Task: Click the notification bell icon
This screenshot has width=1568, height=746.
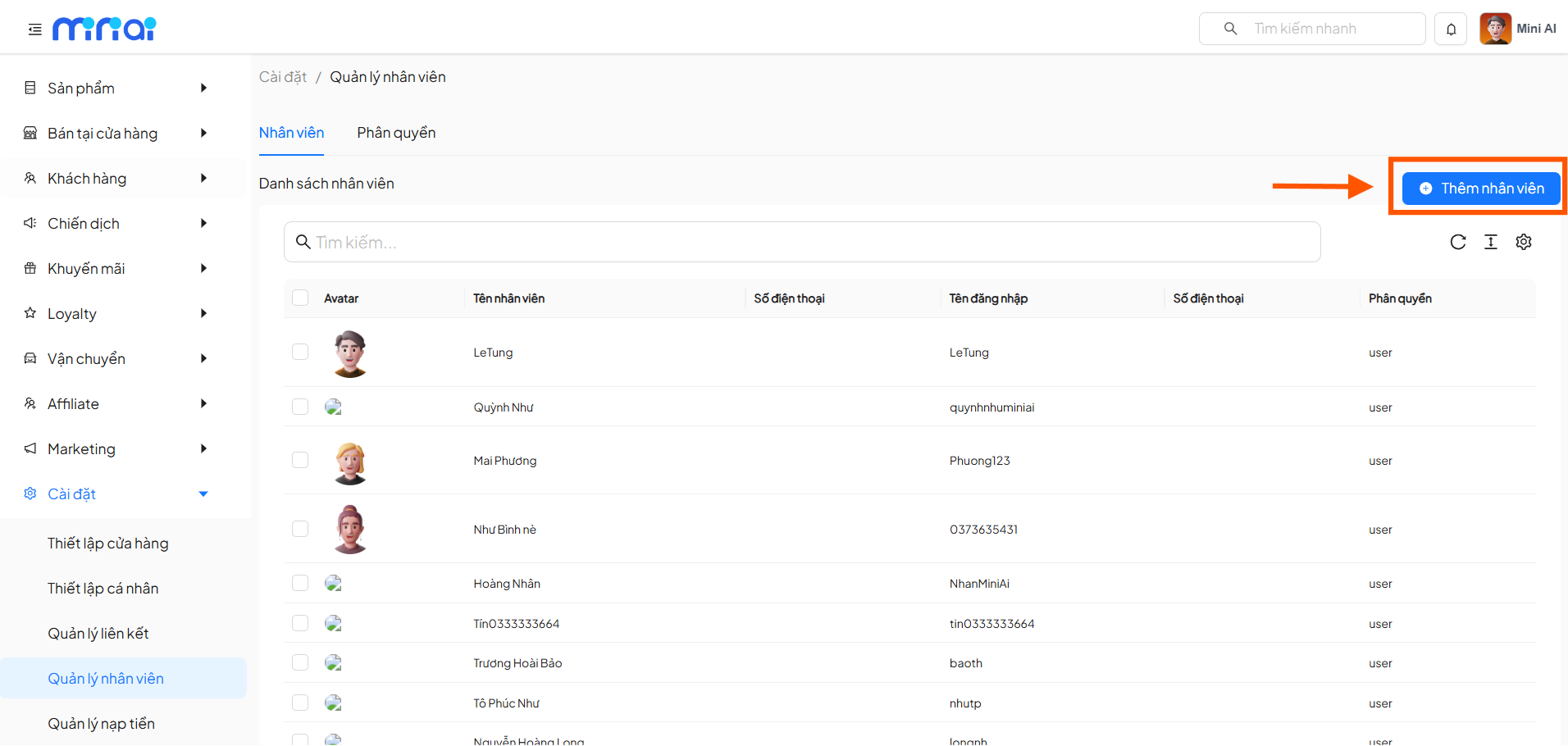Action: pyautogui.click(x=1451, y=30)
